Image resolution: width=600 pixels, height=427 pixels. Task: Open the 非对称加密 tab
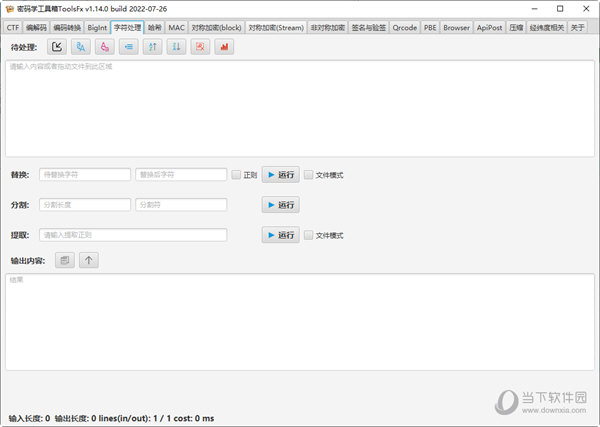coord(328,28)
